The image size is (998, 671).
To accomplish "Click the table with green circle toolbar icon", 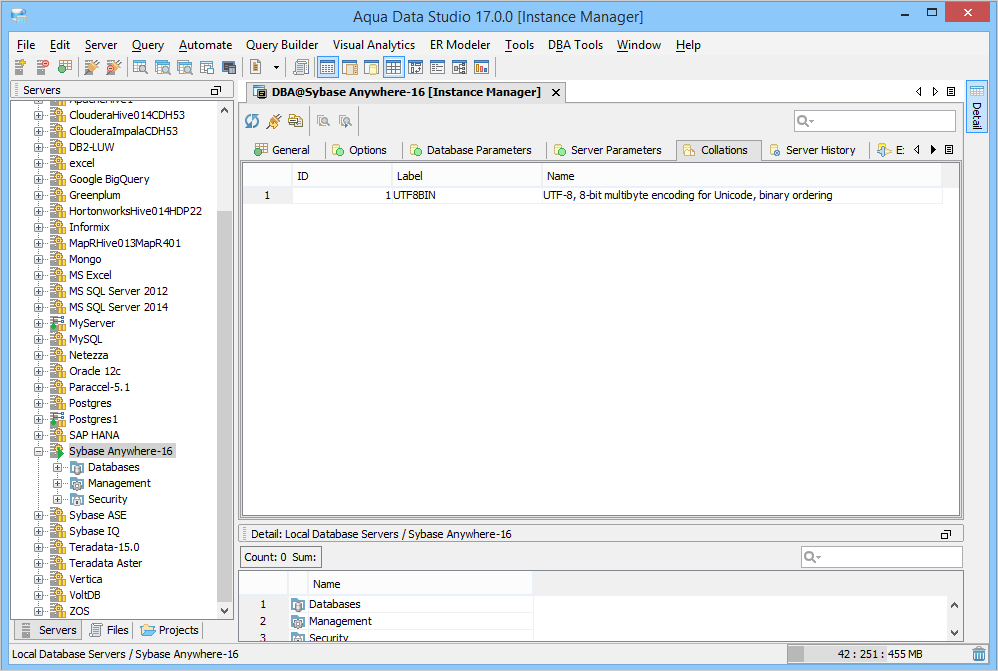I will coord(65,67).
